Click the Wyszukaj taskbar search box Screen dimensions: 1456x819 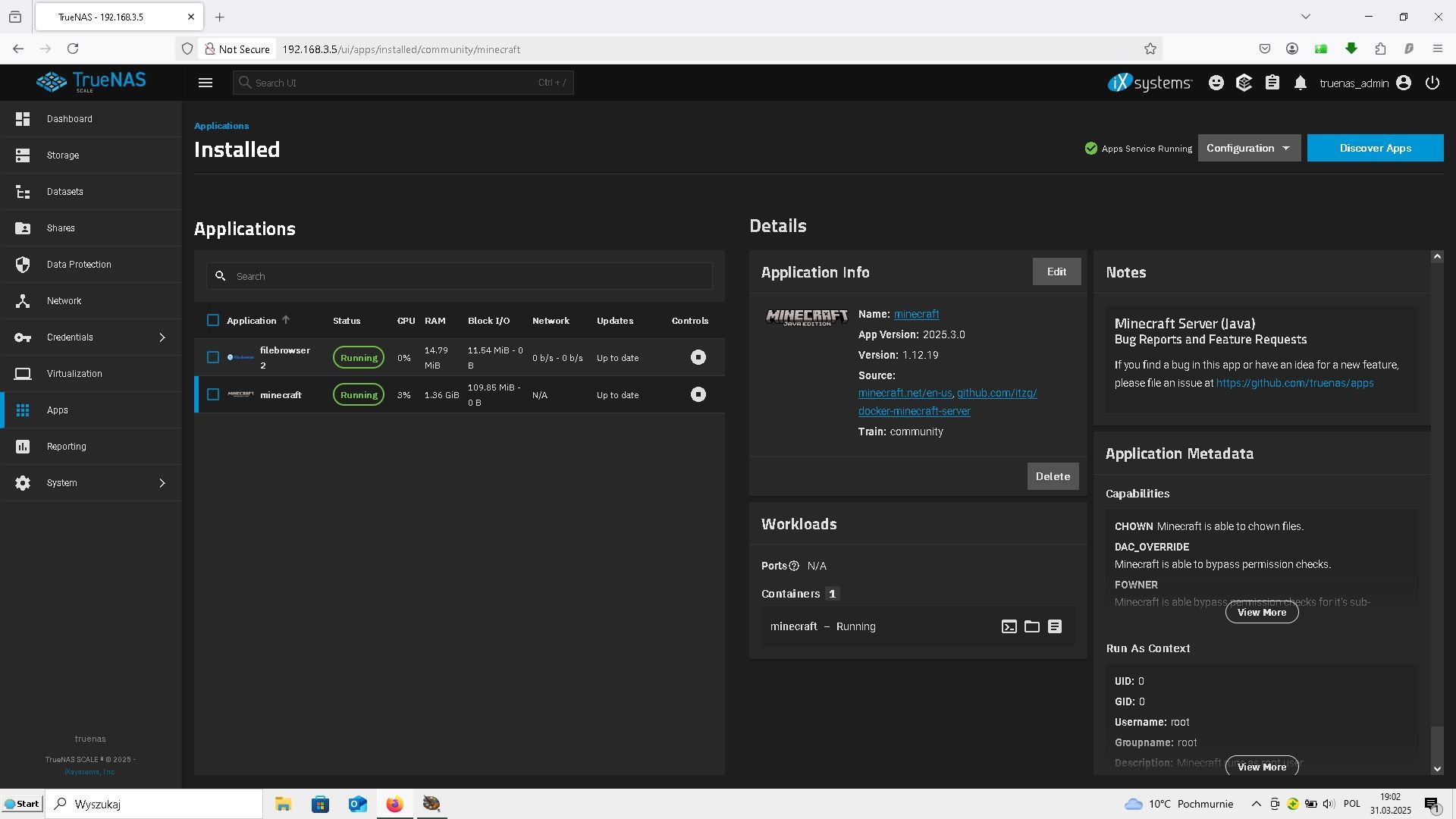[154, 804]
